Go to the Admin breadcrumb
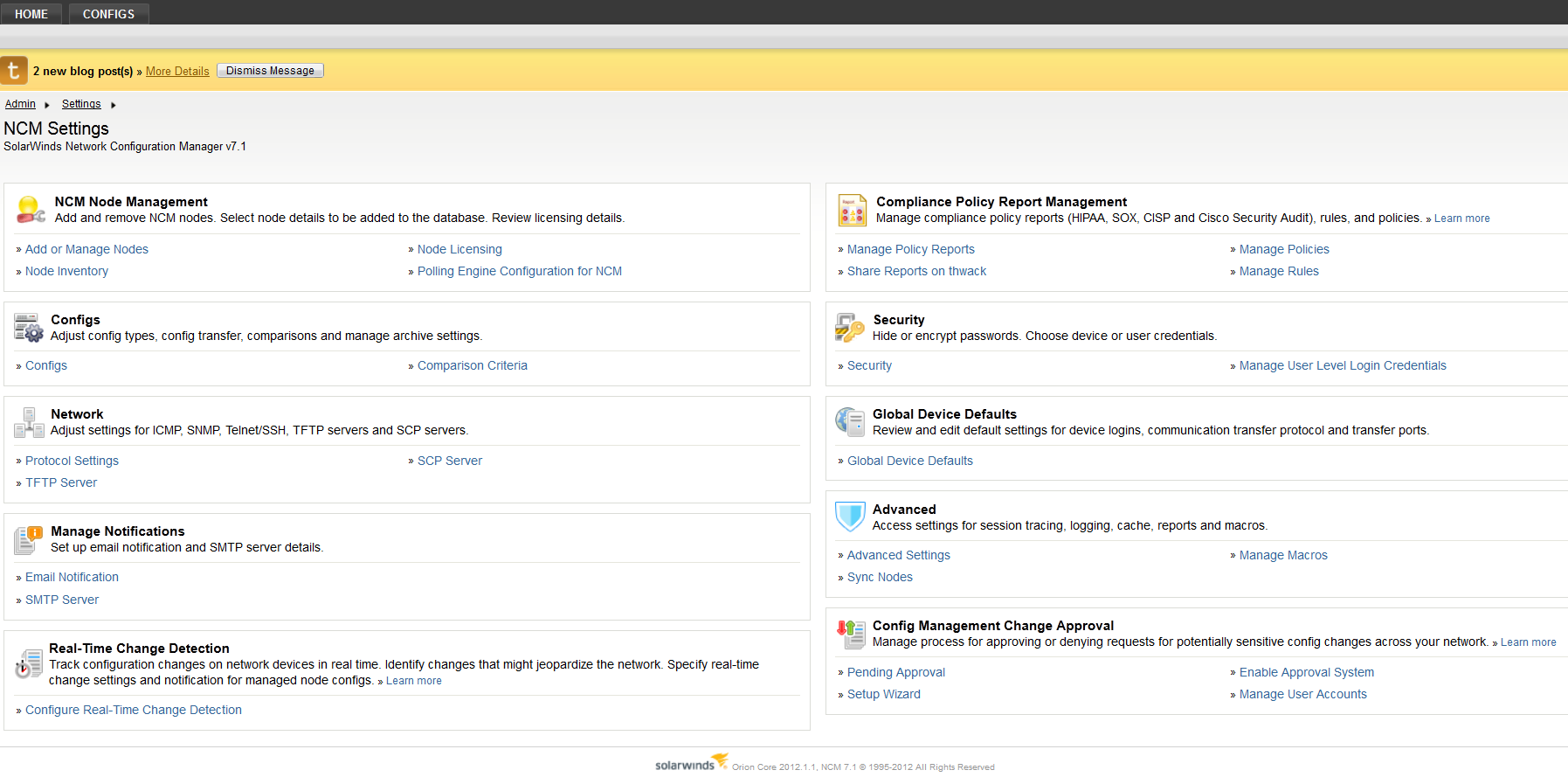The image size is (1568, 784). pyautogui.click(x=20, y=104)
